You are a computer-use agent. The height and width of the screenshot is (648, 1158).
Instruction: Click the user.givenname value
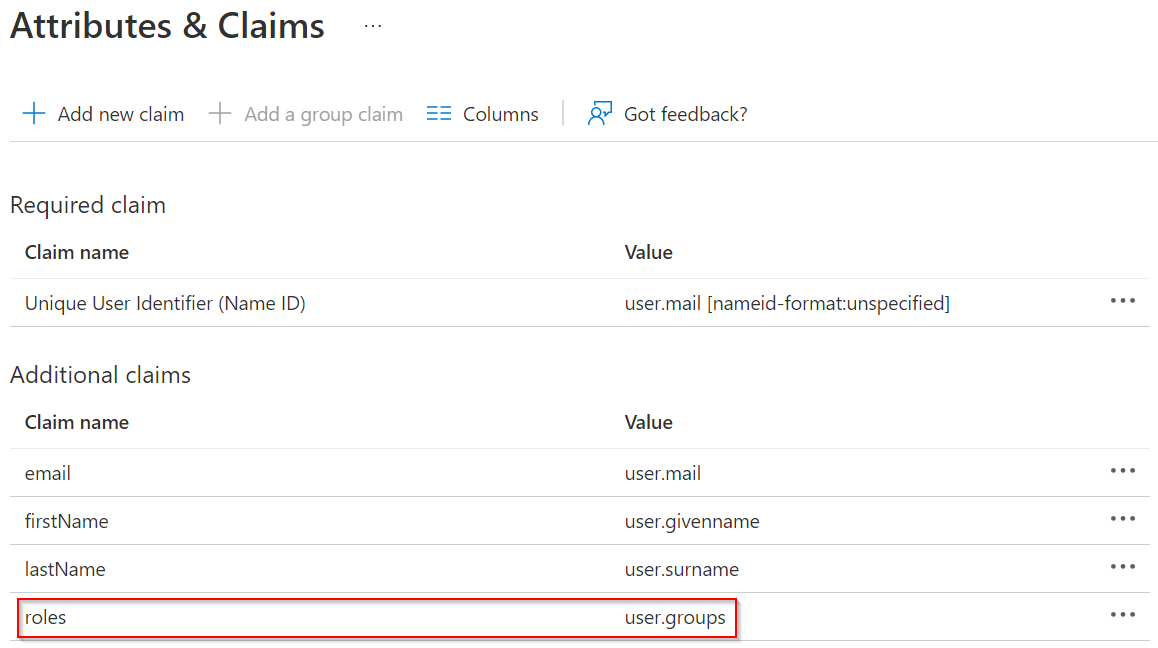point(692,522)
